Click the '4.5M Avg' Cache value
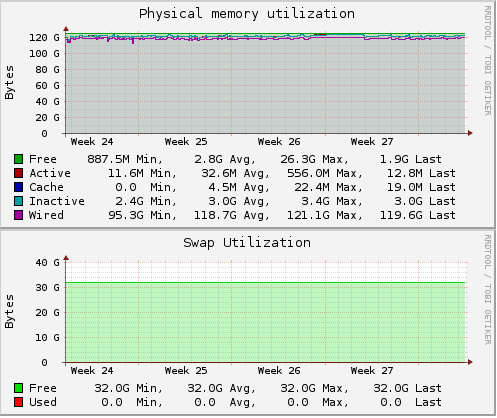This screenshot has height=418, width=497. point(239,187)
